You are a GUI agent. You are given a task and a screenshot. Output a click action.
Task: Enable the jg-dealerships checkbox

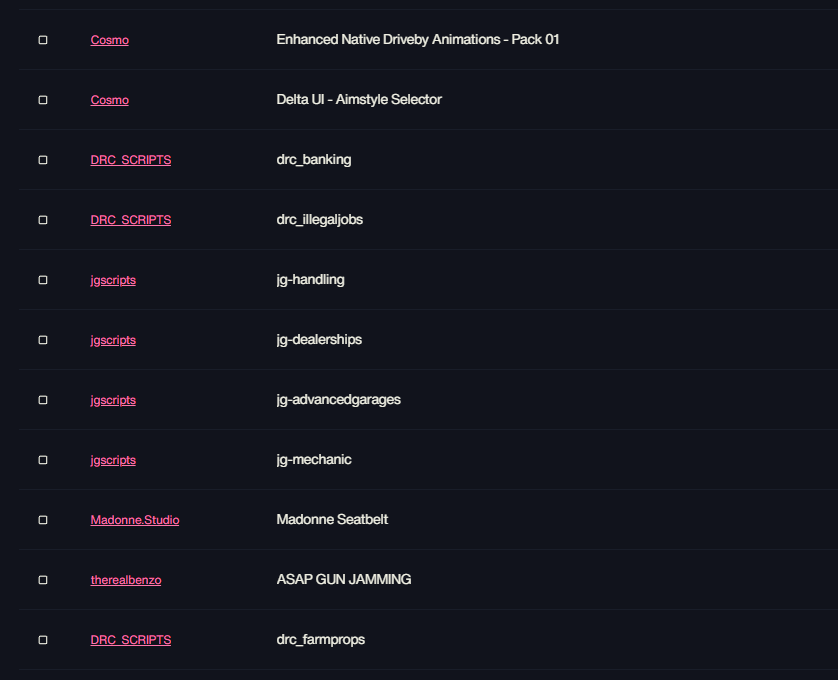point(43,340)
